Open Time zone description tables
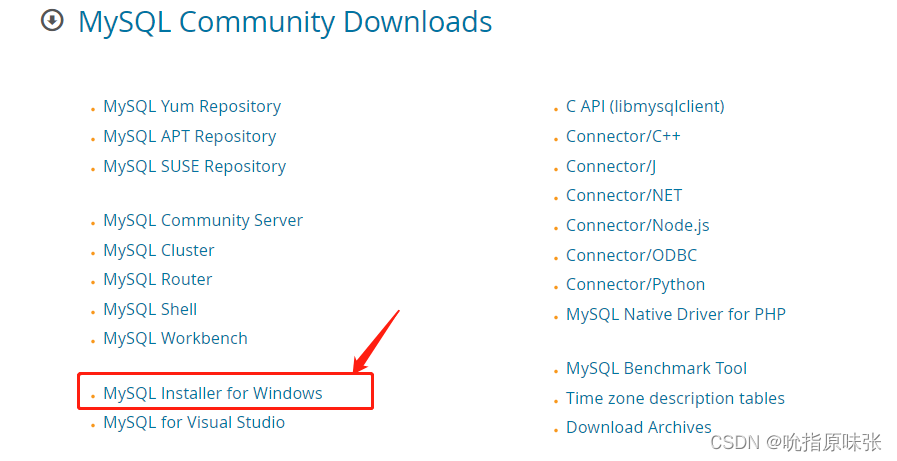 tap(675, 398)
